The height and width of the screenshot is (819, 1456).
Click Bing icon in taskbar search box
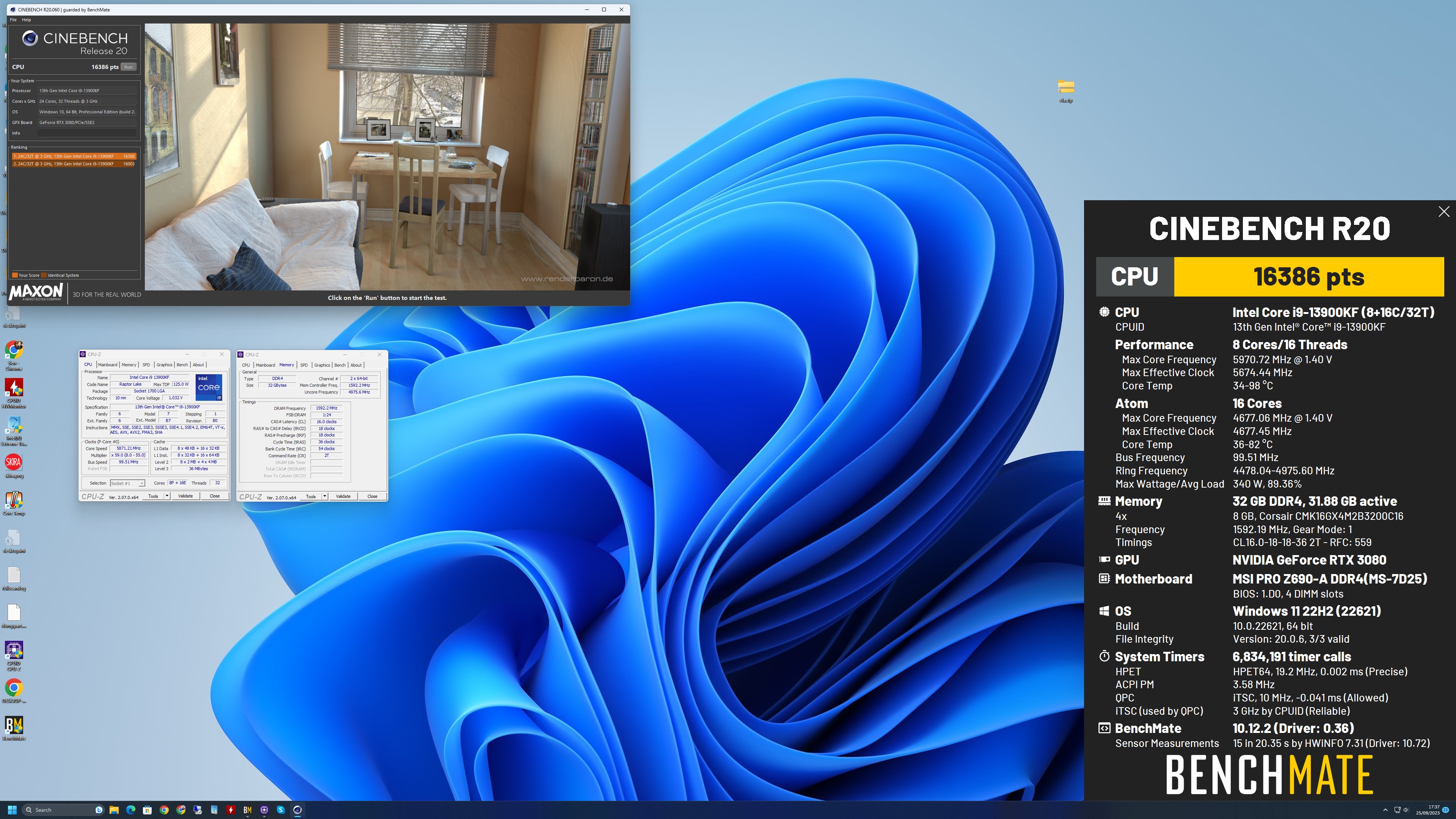(99, 810)
